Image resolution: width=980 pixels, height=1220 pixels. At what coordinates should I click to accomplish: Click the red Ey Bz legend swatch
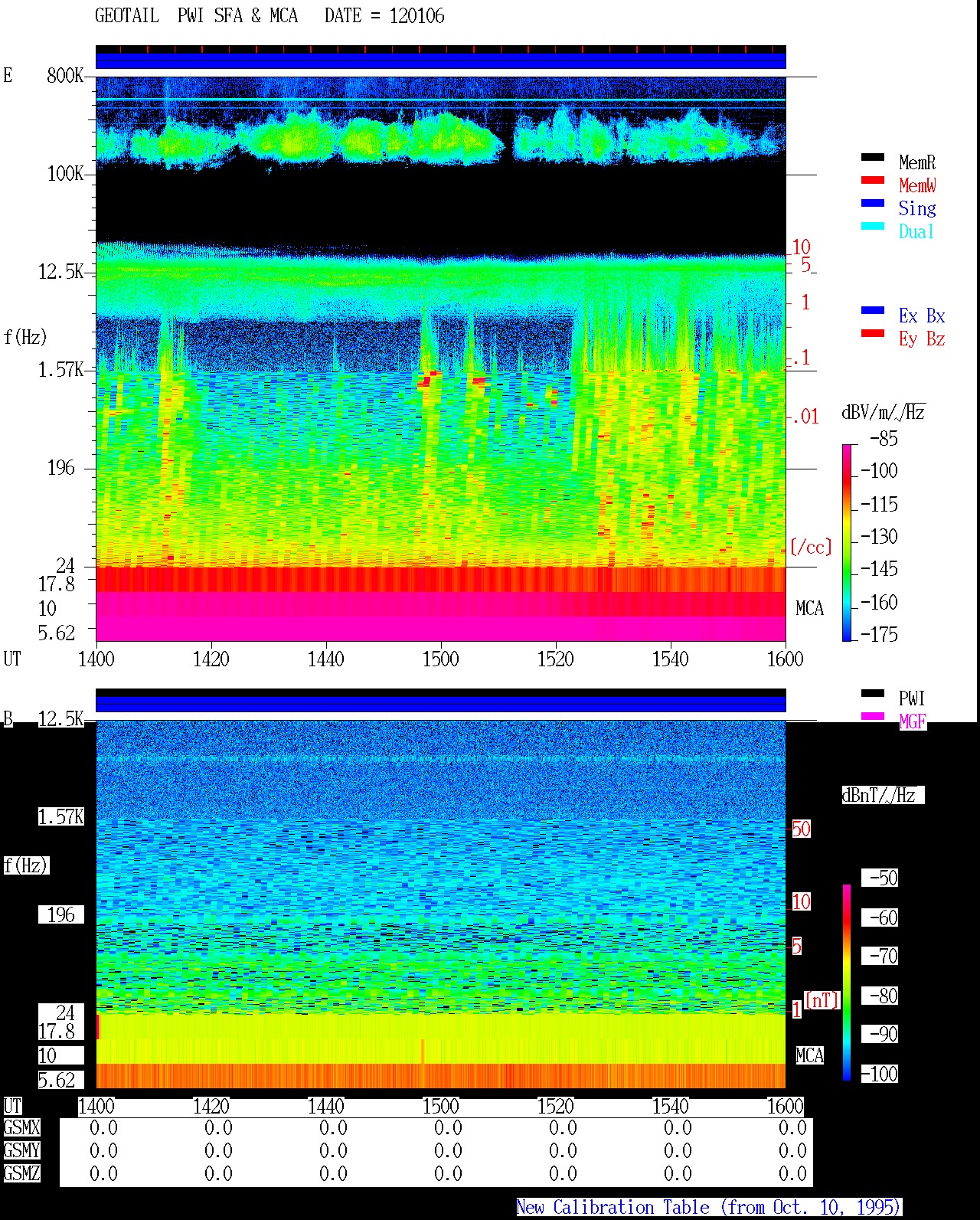pyautogui.click(x=873, y=333)
